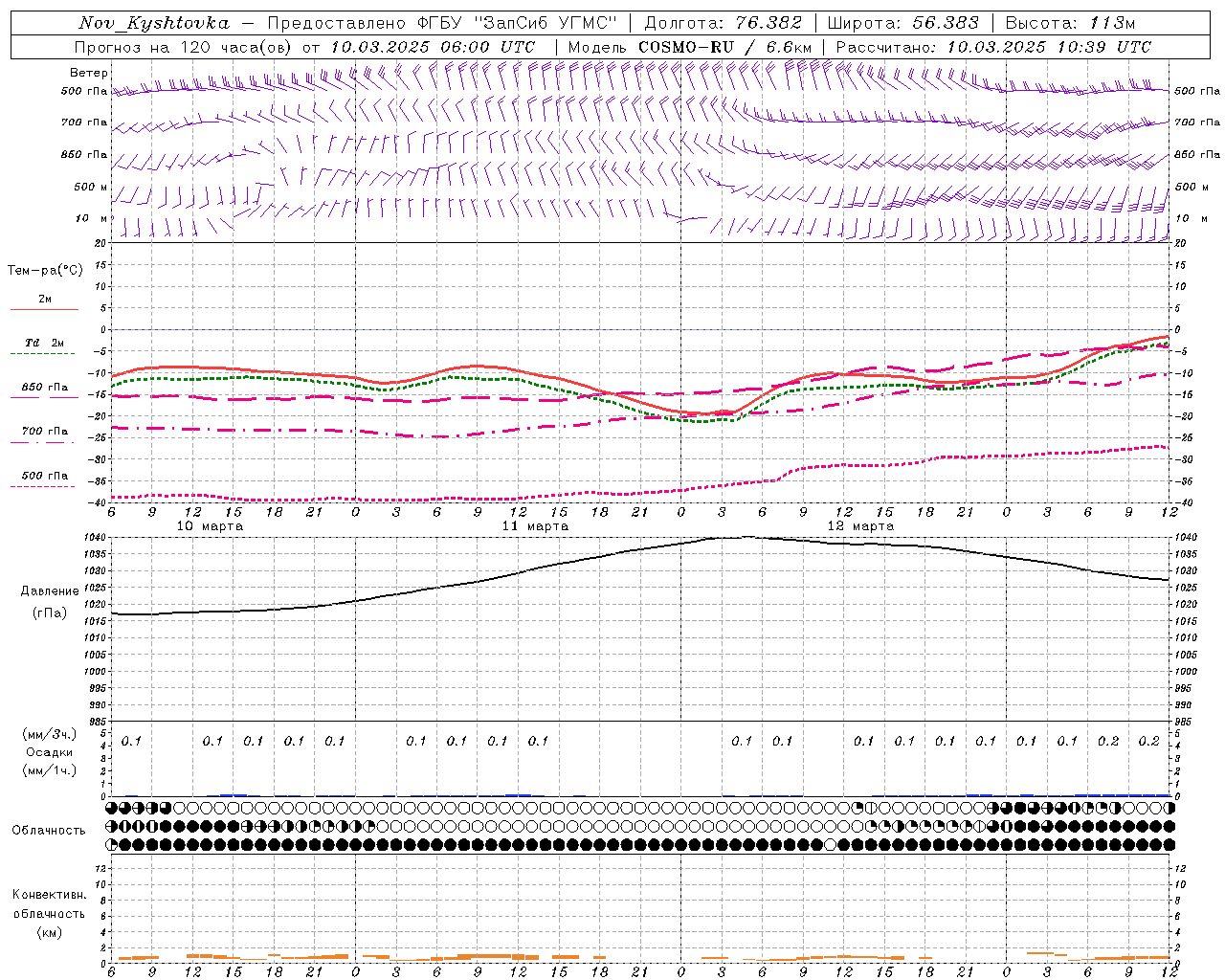Click the Конвективн. label of convective cloud panel
The height and width of the screenshot is (980, 1225).
click(x=49, y=895)
